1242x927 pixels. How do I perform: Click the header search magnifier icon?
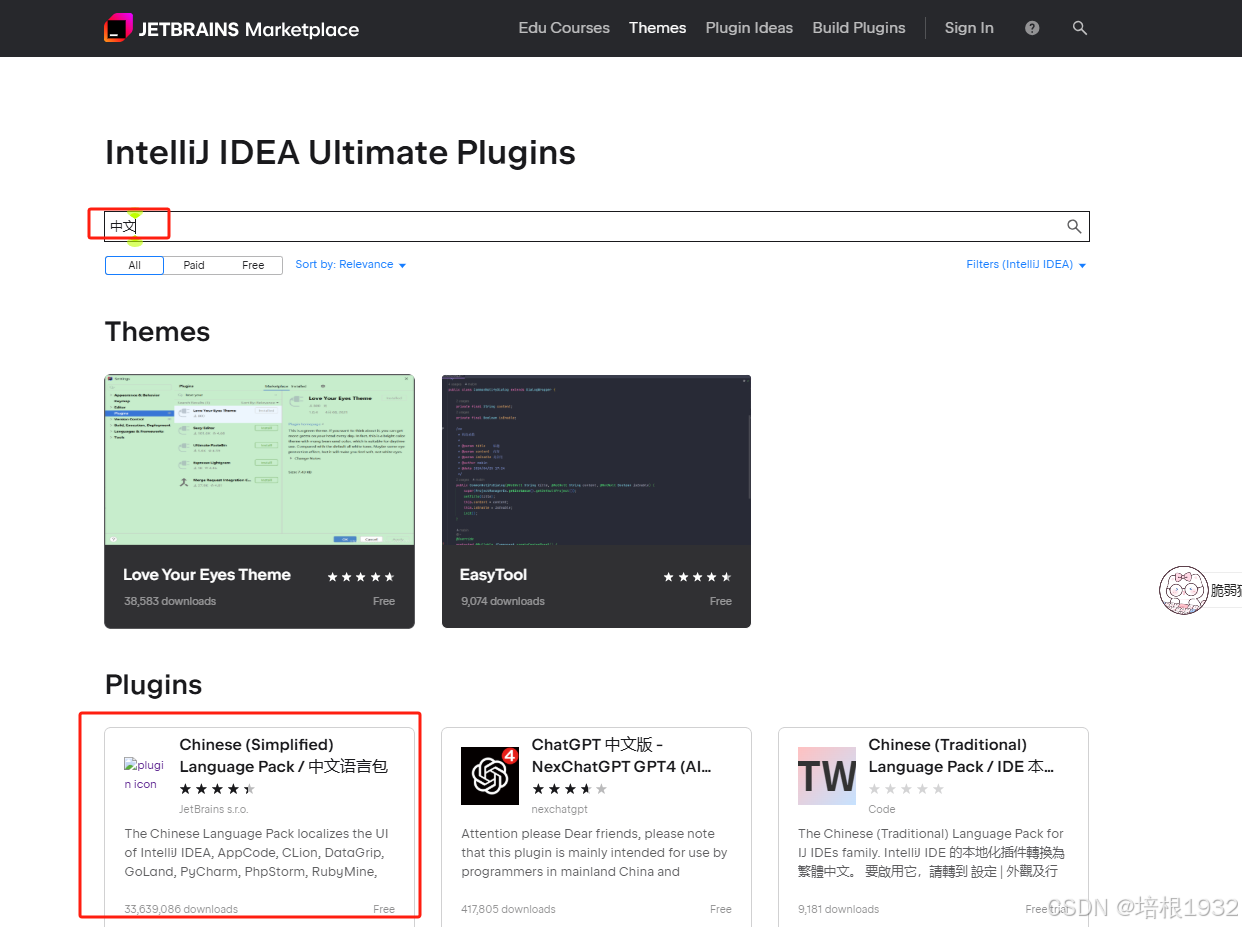coord(1080,28)
